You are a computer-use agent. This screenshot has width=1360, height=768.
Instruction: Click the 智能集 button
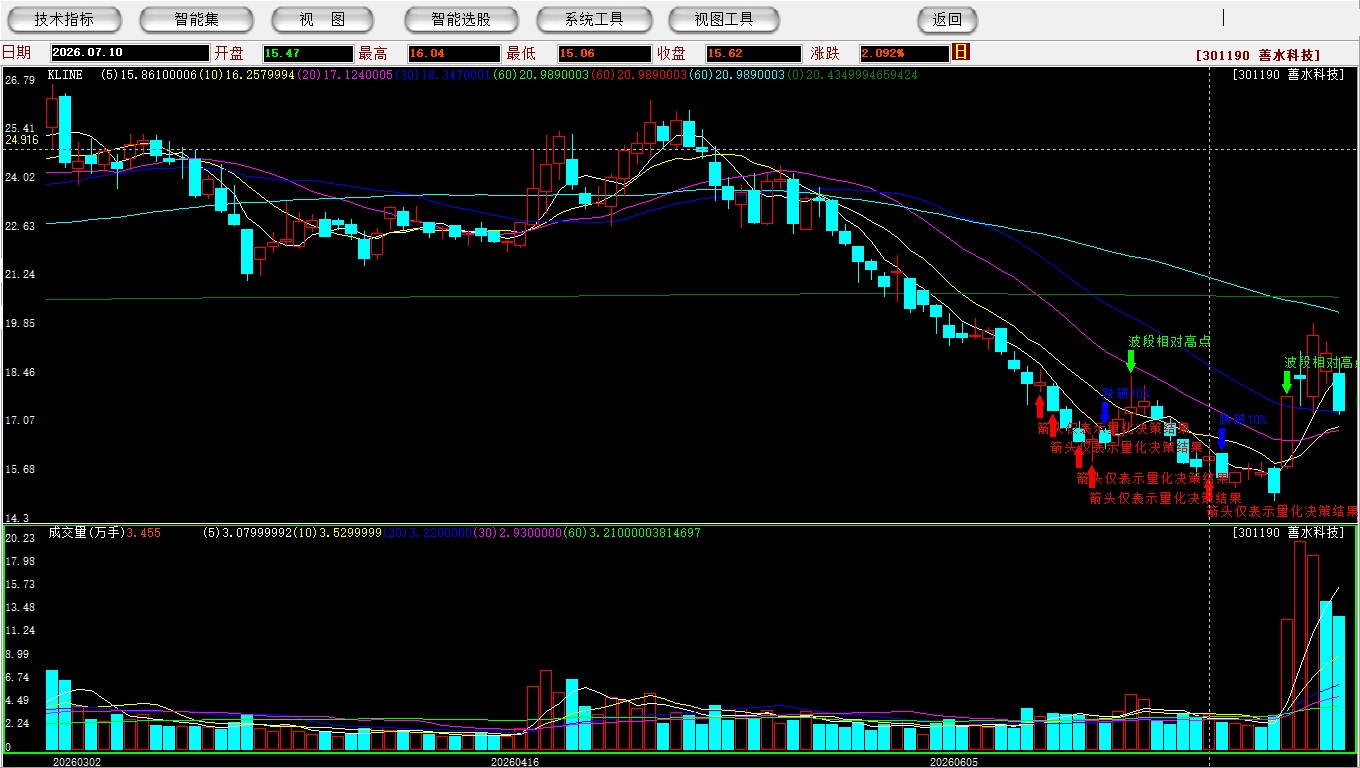(x=196, y=19)
